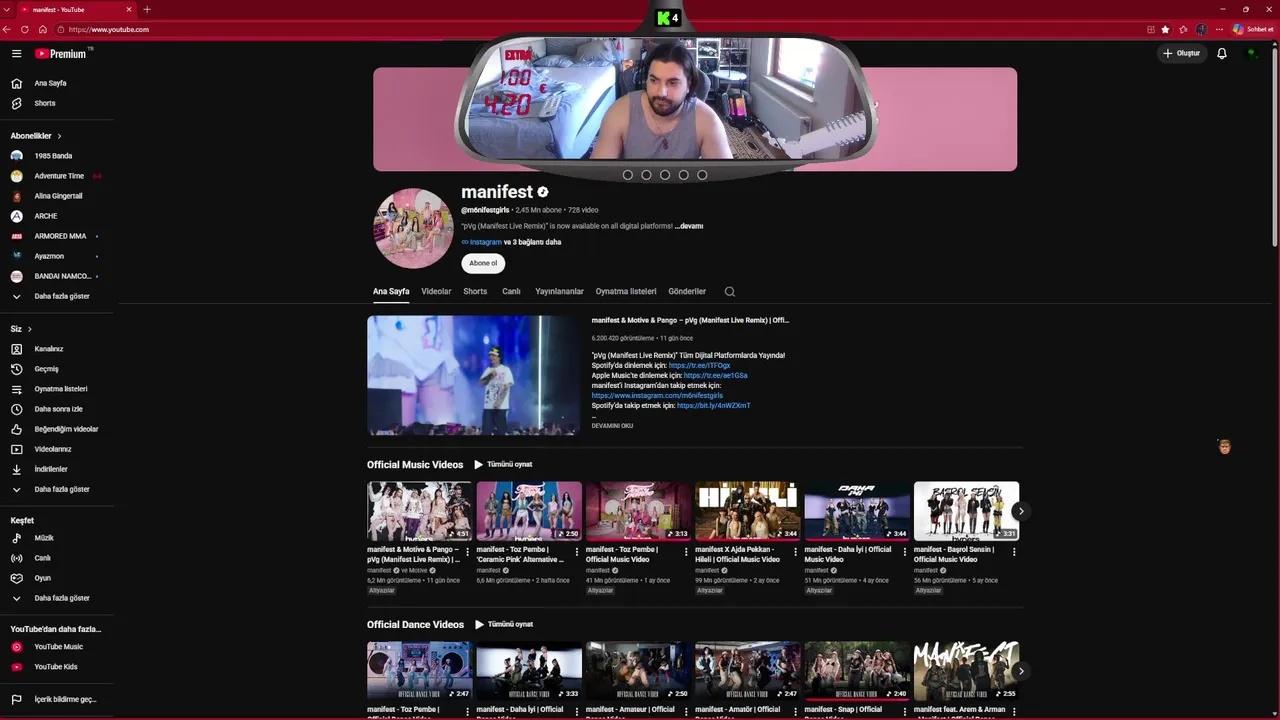Viewport: 1280px width, 720px height.
Task: Open the Siz section chevron
Action: (x=30, y=329)
